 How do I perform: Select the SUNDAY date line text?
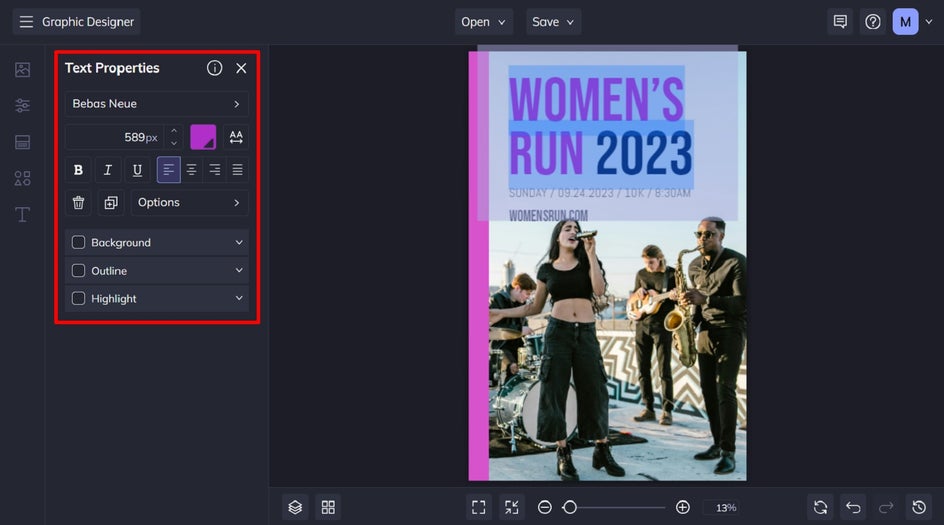[600, 193]
